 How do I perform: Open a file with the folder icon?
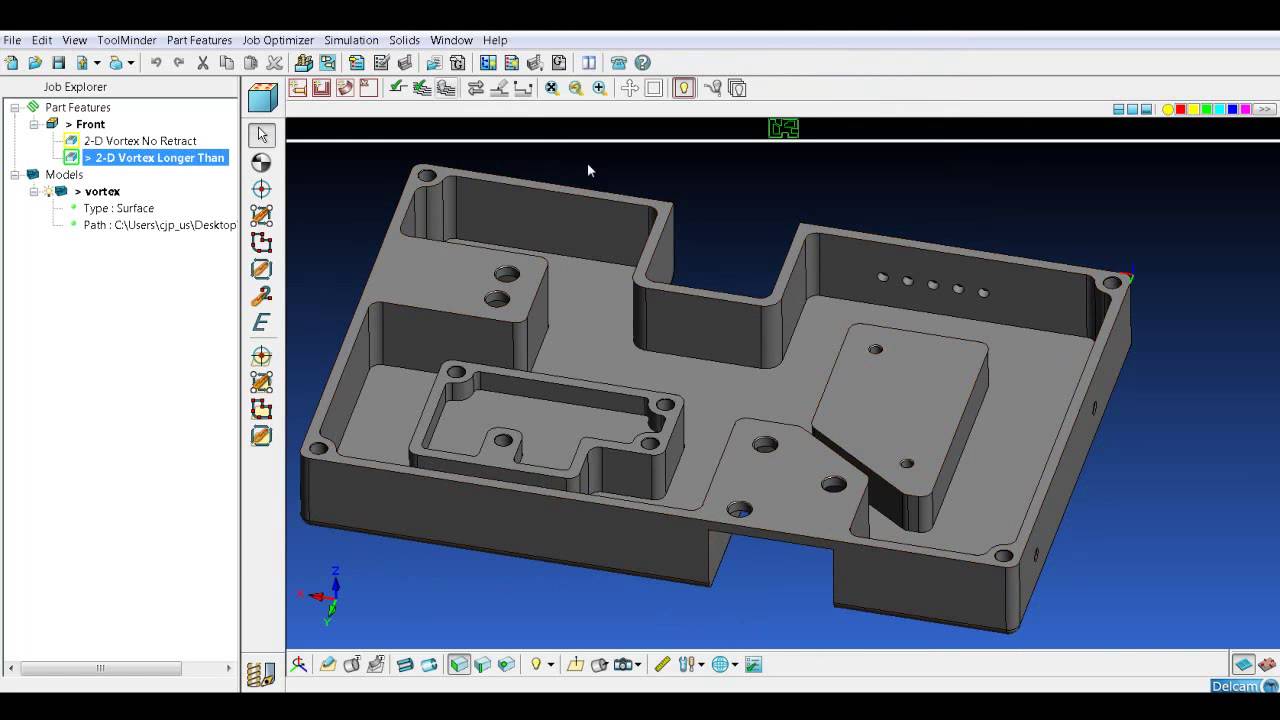coord(35,63)
